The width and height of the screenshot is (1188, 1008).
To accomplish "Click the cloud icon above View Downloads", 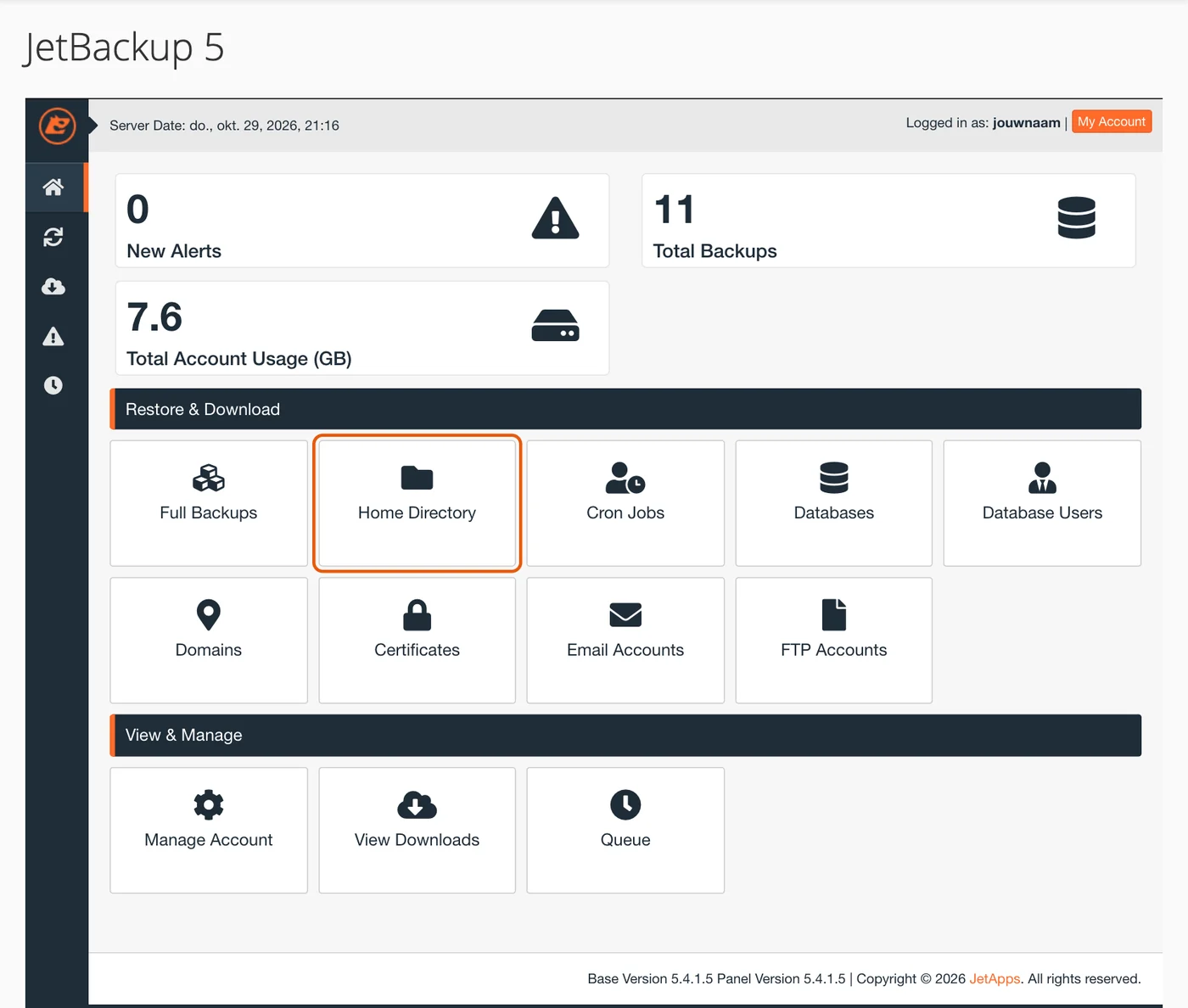I will [x=417, y=805].
